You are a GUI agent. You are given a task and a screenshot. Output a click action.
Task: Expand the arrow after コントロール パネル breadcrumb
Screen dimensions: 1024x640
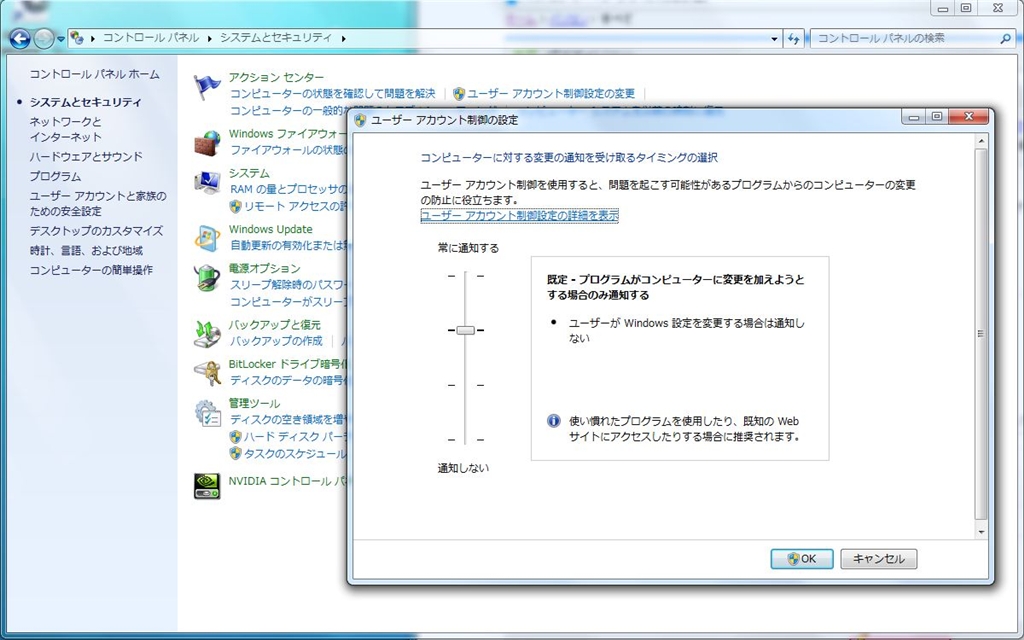(210, 39)
